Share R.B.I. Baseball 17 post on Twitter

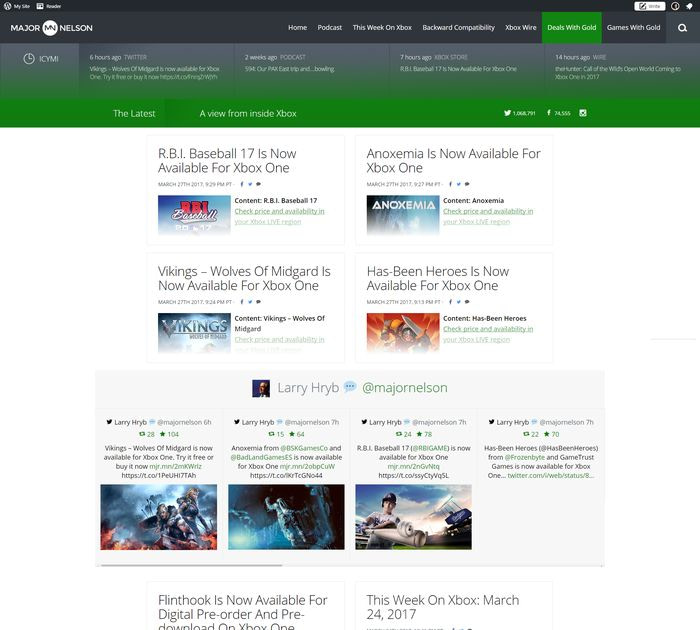pyautogui.click(x=250, y=184)
